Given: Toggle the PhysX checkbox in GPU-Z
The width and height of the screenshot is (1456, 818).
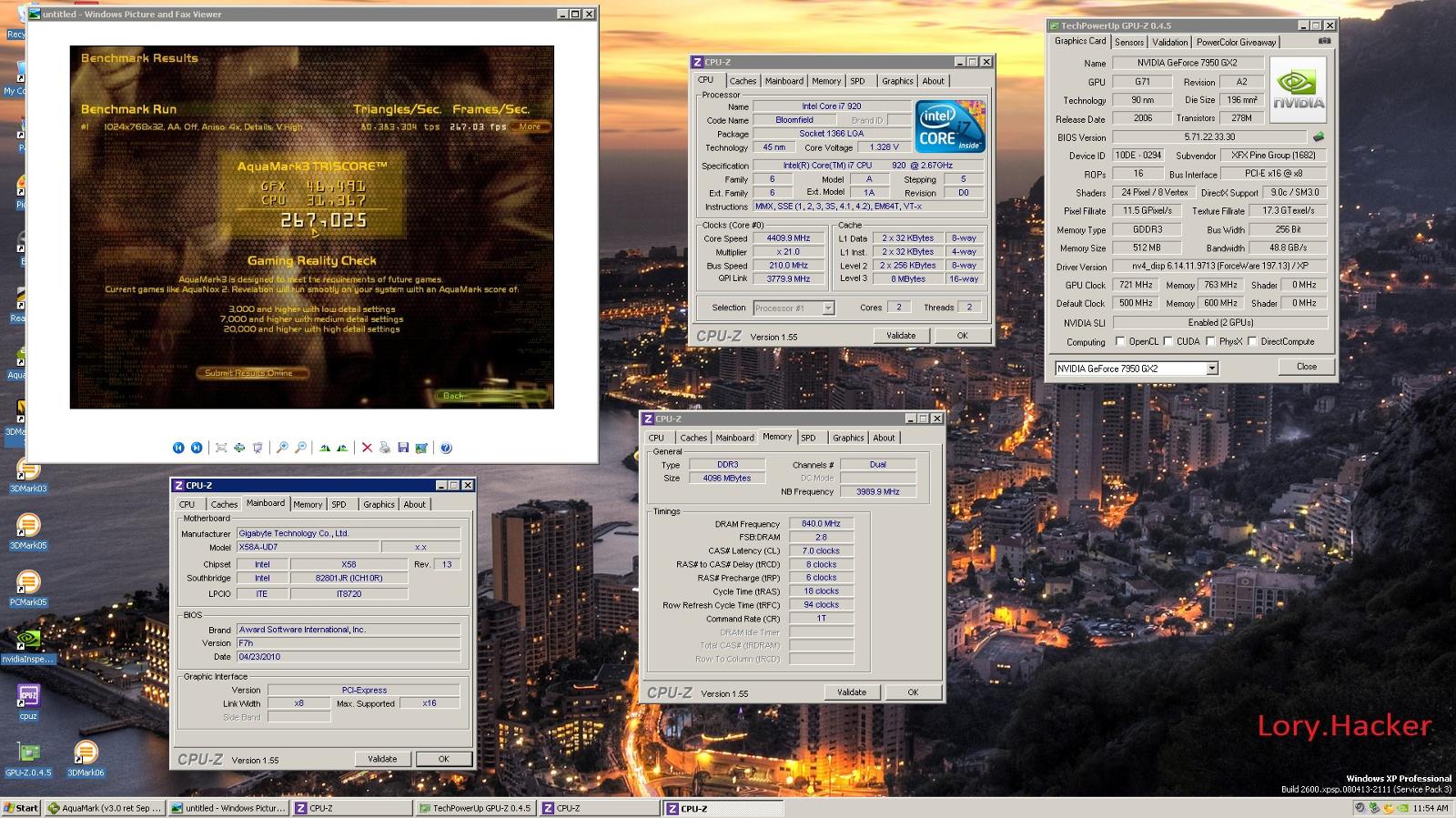Looking at the screenshot, I should tap(1210, 341).
